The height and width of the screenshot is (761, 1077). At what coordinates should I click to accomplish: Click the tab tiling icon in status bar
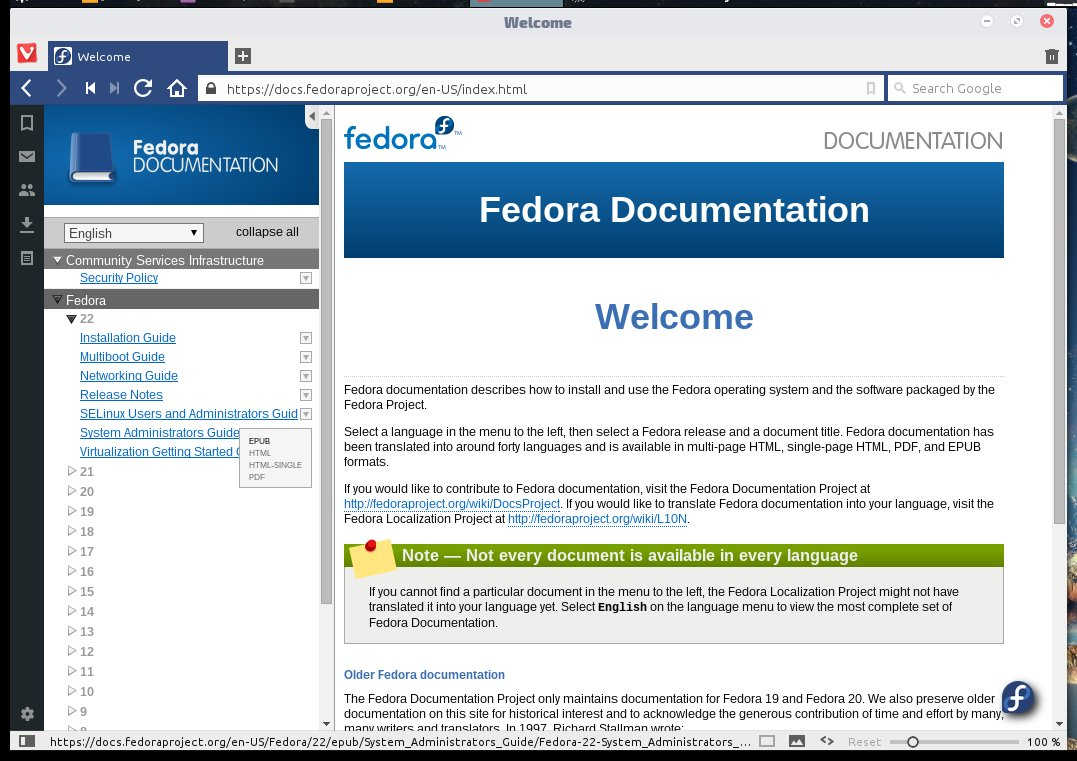click(767, 741)
